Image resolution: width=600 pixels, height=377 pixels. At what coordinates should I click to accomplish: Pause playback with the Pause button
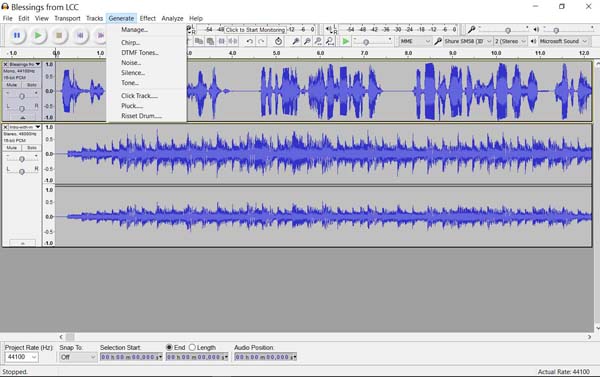[17, 36]
